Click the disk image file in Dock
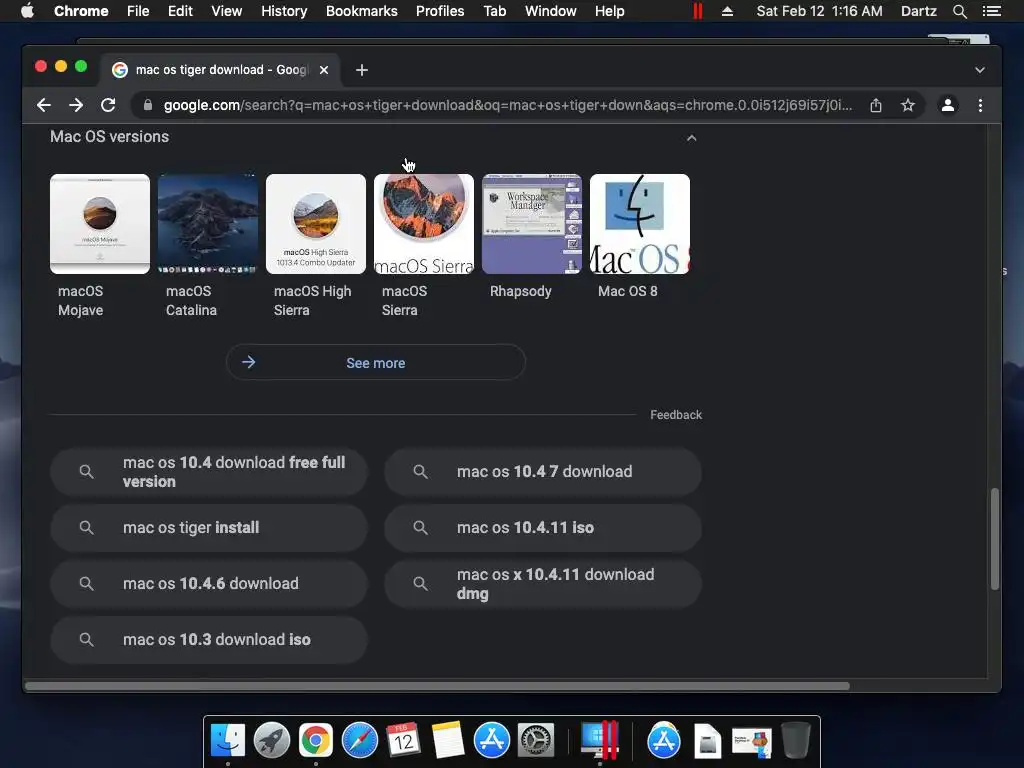The width and height of the screenshot is (1024, 768). (x=707, y=740)
